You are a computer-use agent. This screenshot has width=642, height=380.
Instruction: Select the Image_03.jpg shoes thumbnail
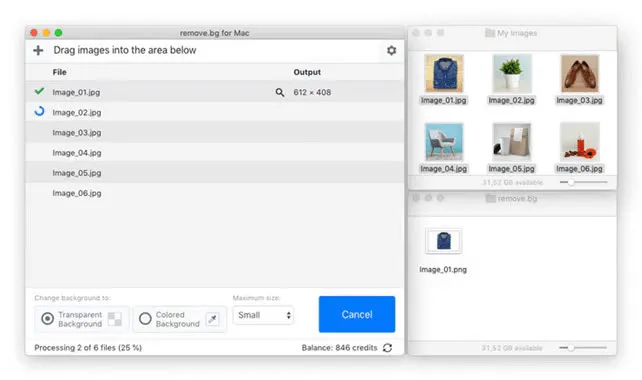click(x=579, y=73)
